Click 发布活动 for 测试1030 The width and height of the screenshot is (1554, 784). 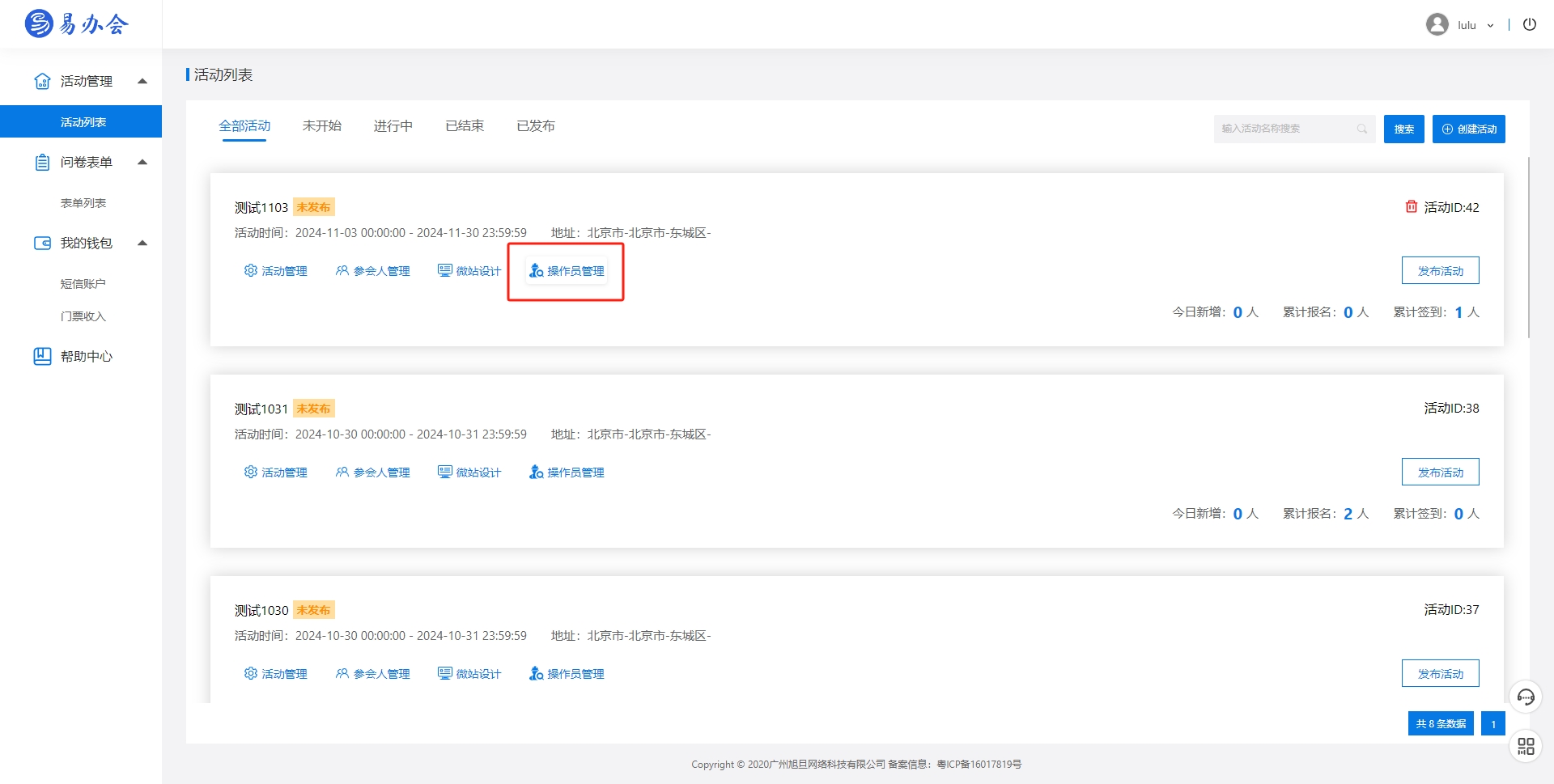coord(1441,673)
